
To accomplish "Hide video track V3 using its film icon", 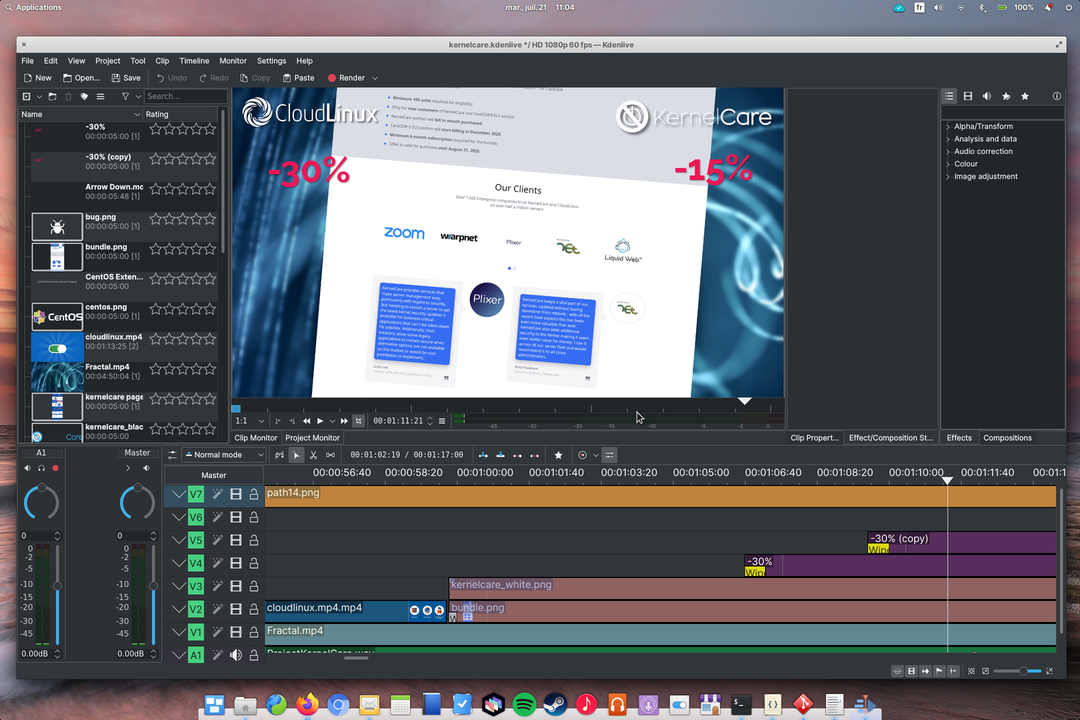I will 236,586.
